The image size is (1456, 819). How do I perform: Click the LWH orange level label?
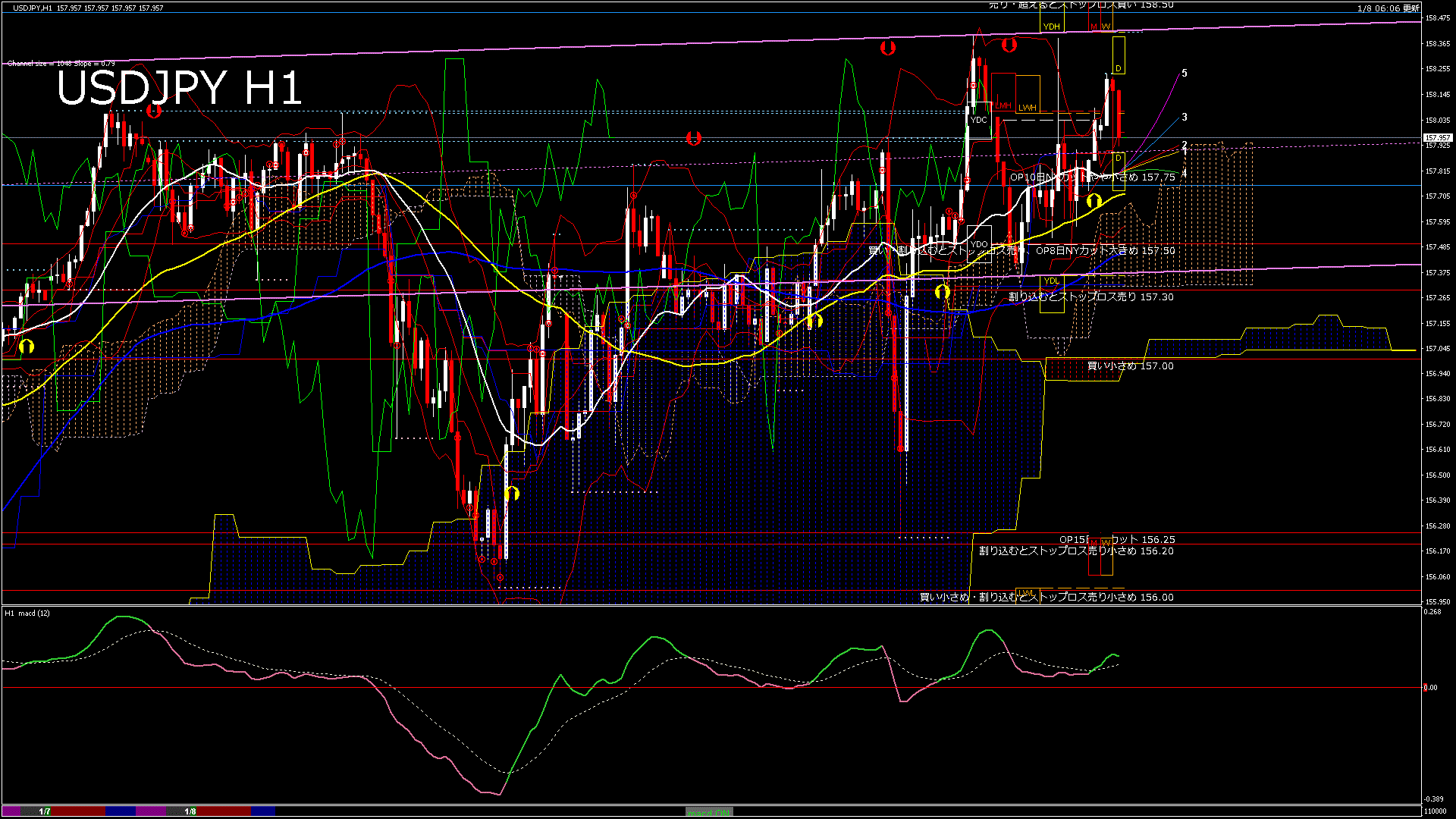point(1027,108)
